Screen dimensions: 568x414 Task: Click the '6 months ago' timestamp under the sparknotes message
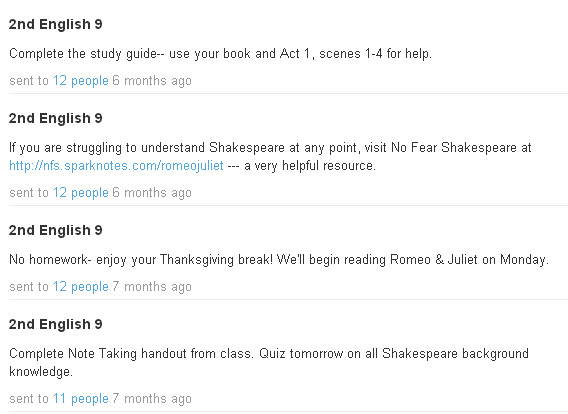pos(152,192)
